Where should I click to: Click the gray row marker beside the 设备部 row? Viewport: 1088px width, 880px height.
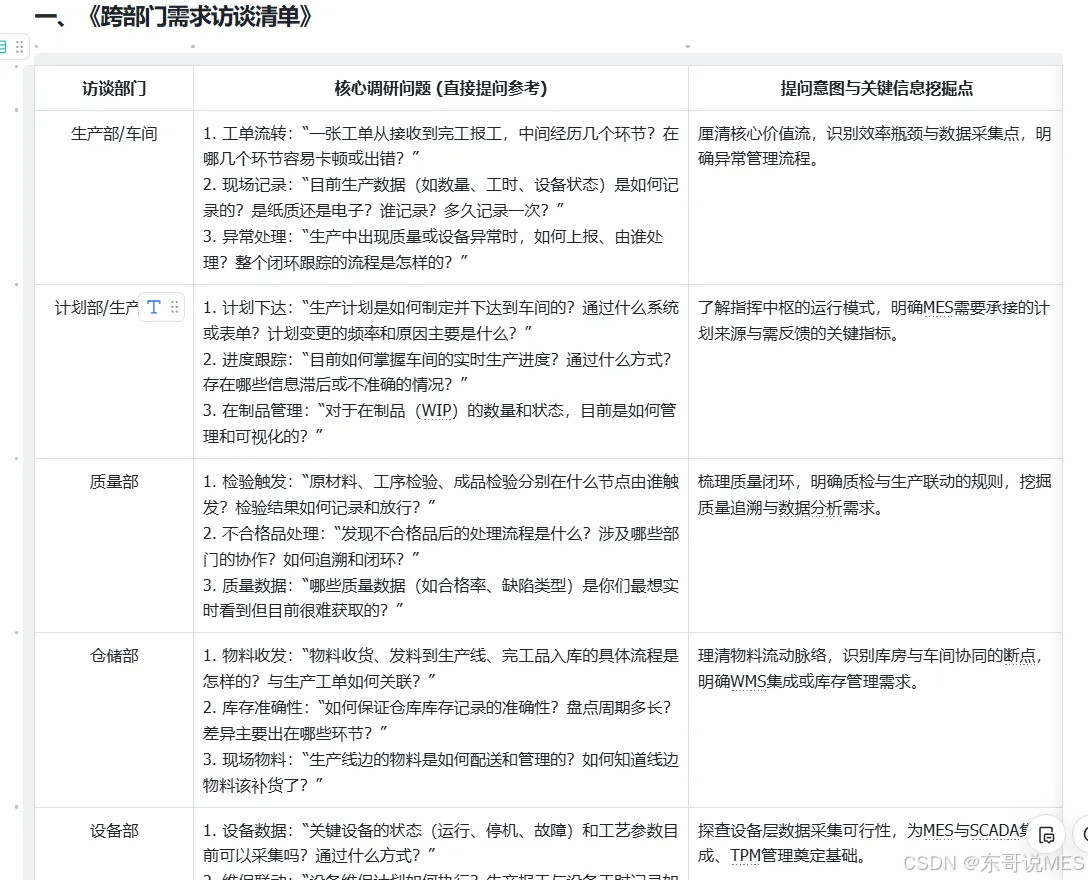tap(16, 807)
